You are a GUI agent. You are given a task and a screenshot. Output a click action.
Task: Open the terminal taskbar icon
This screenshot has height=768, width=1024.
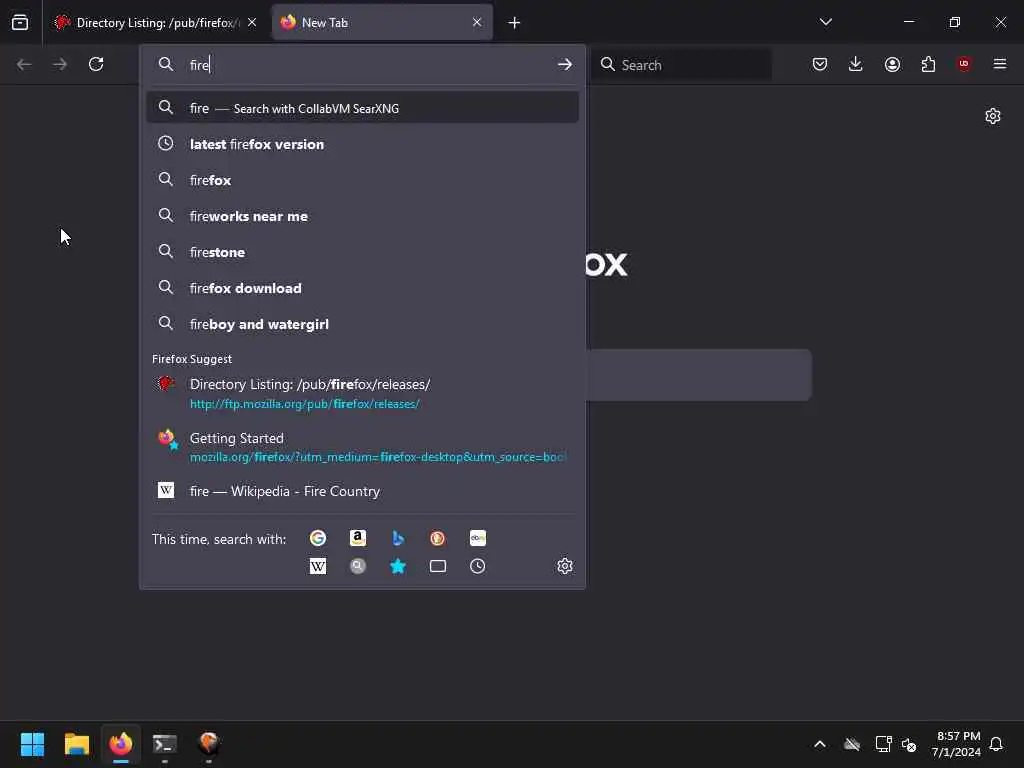[165, 744]
